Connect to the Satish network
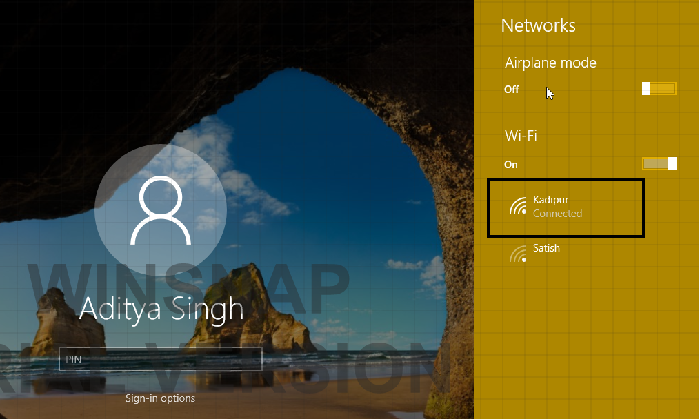The width and height of the screenshot is (699, 419). click(x=547, y=248)
